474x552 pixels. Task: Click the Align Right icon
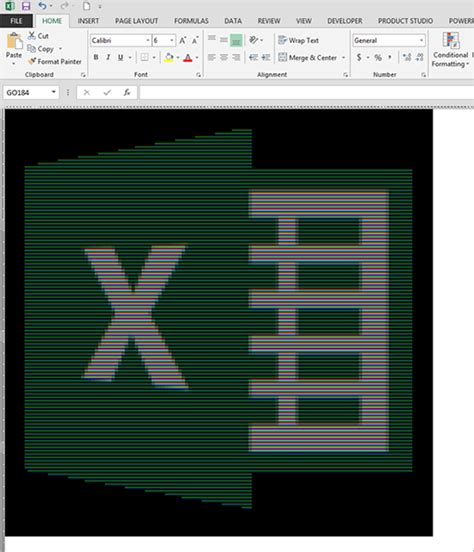236,57
